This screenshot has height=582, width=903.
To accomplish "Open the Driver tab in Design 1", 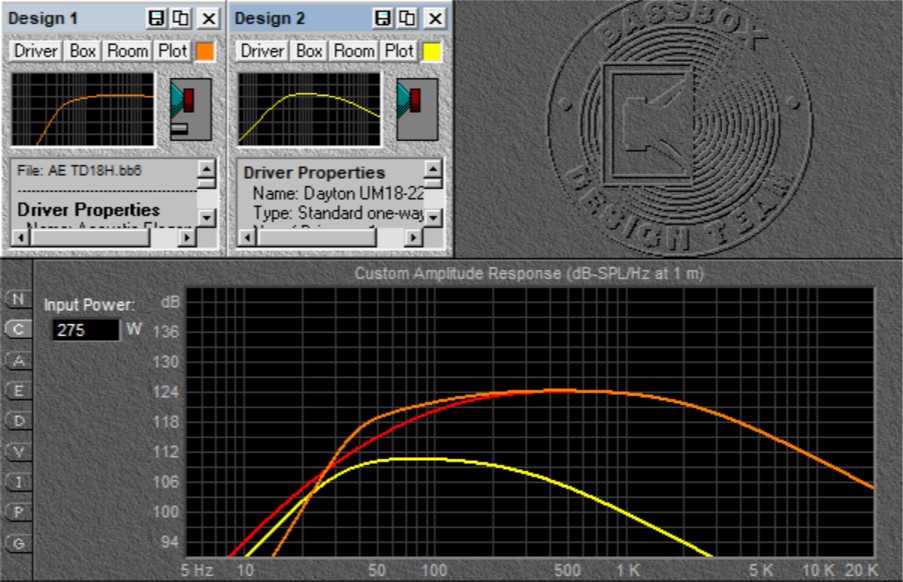I will pos(36,51).
